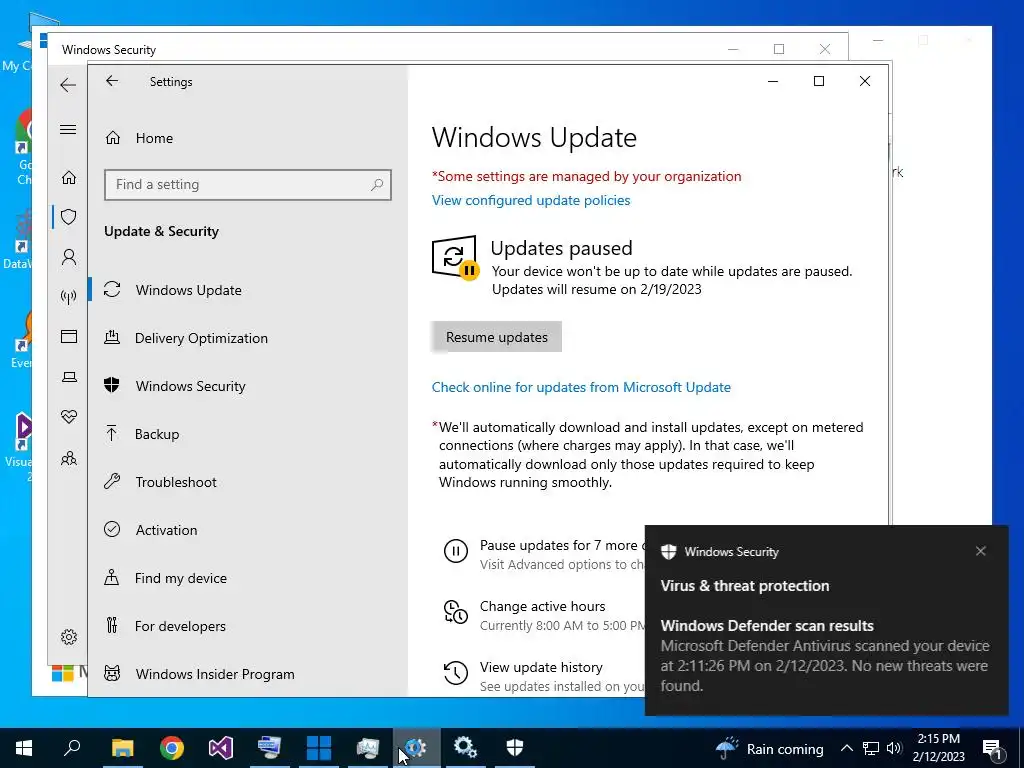
Task: Open File Explorer from taskbar
Action: coord(122,748)
